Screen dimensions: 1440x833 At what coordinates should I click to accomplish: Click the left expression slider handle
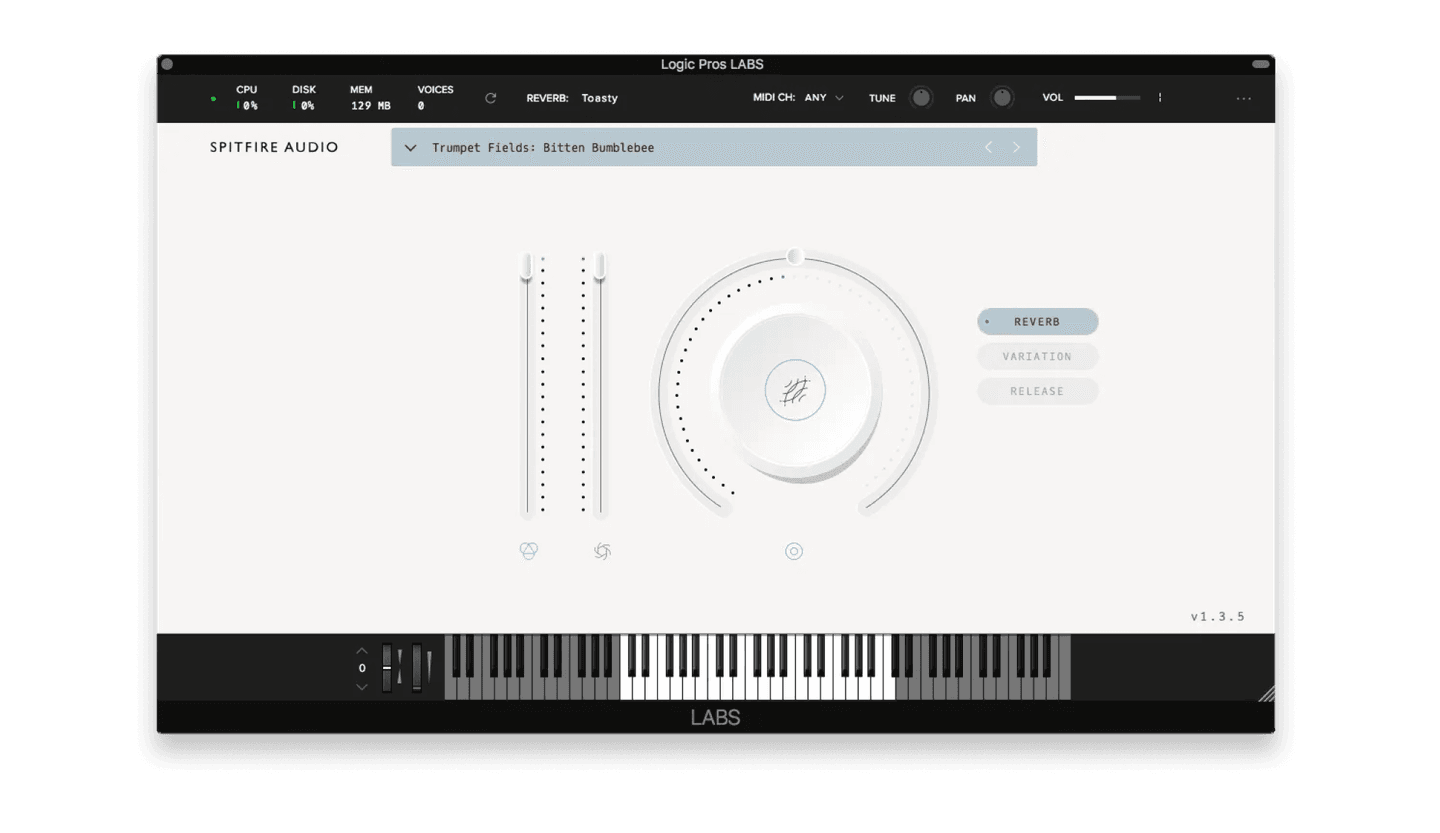526,266
